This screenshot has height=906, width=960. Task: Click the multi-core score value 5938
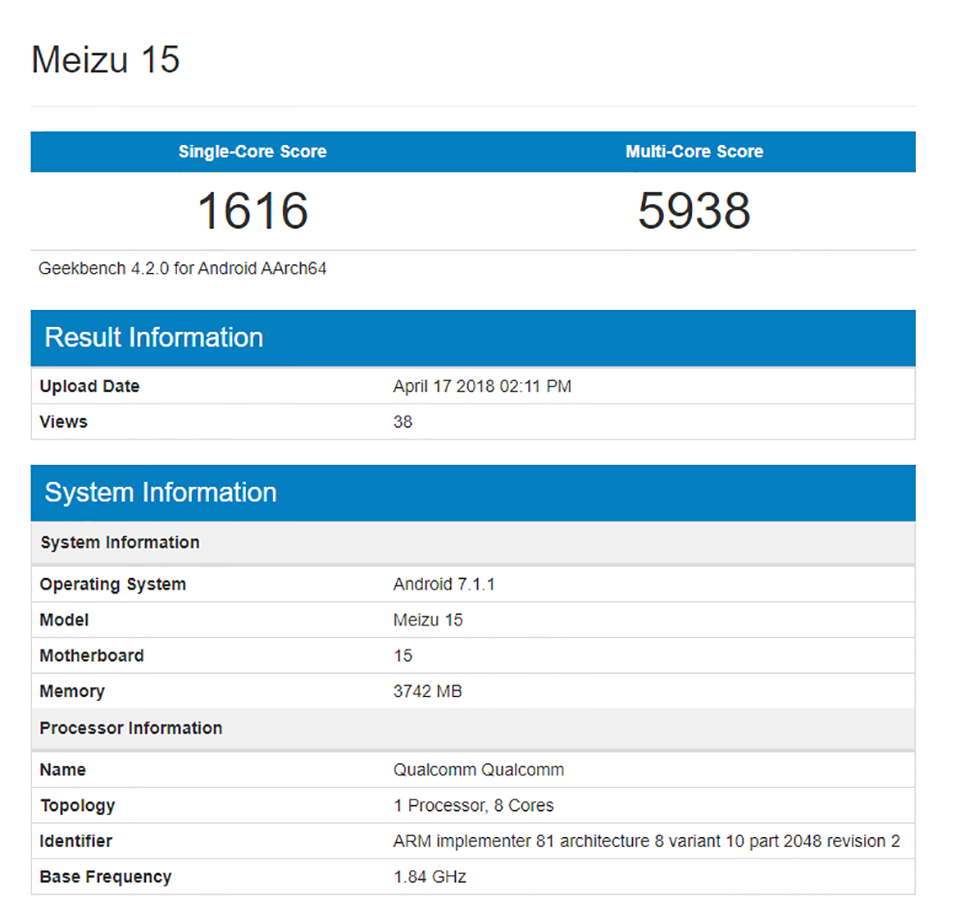pyautogui.click(x=694, y=211)
